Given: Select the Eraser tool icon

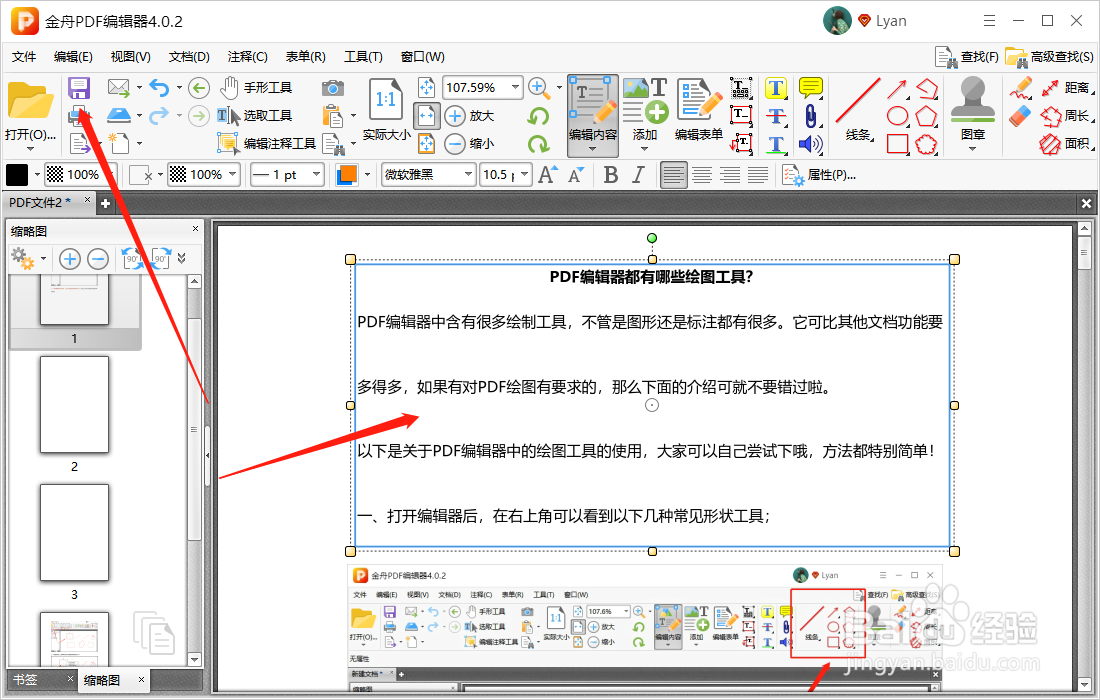Looking at the screenshot, I should (1020, 116).
